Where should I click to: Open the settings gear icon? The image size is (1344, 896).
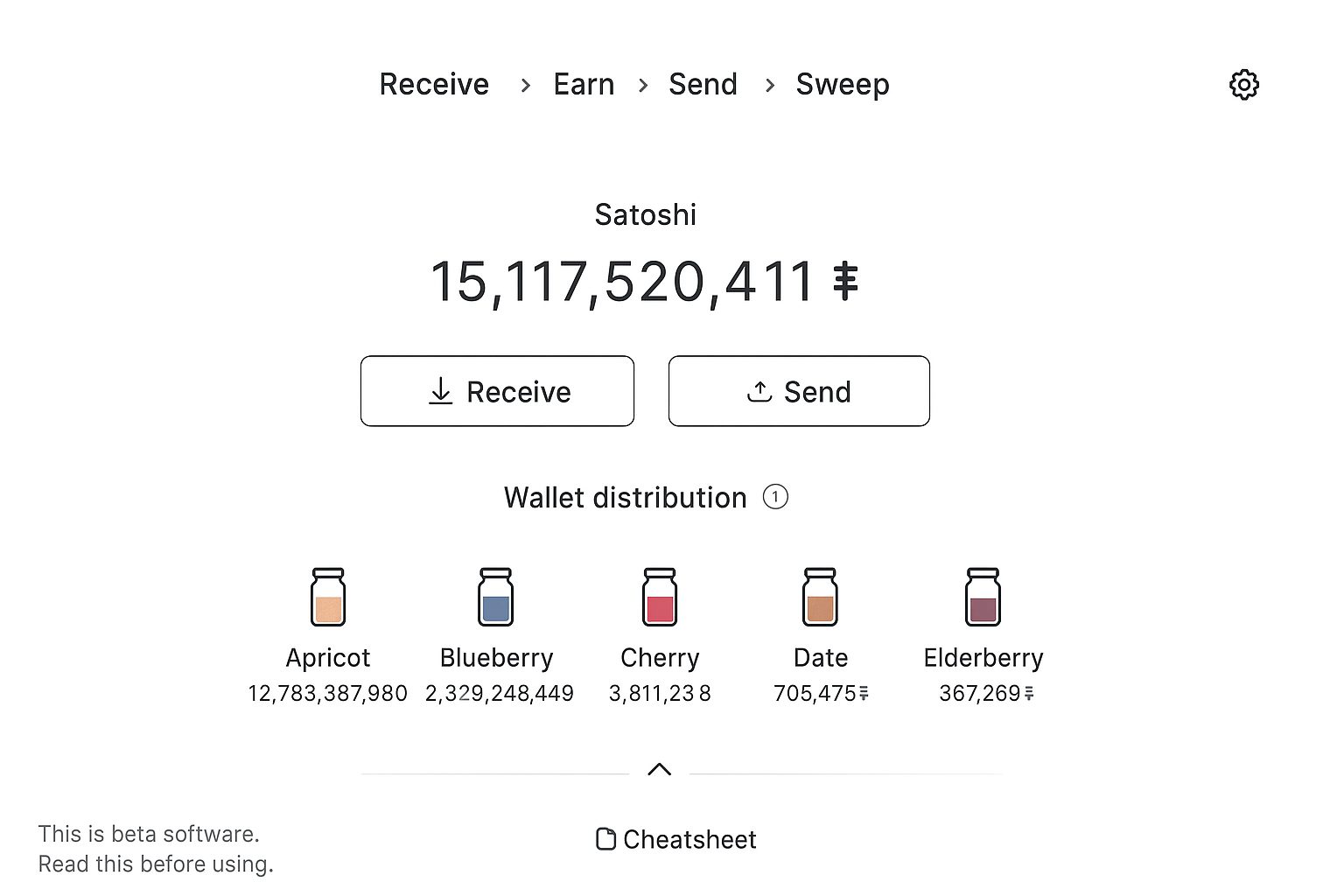pyautogui.click(x=1243, y=84)
